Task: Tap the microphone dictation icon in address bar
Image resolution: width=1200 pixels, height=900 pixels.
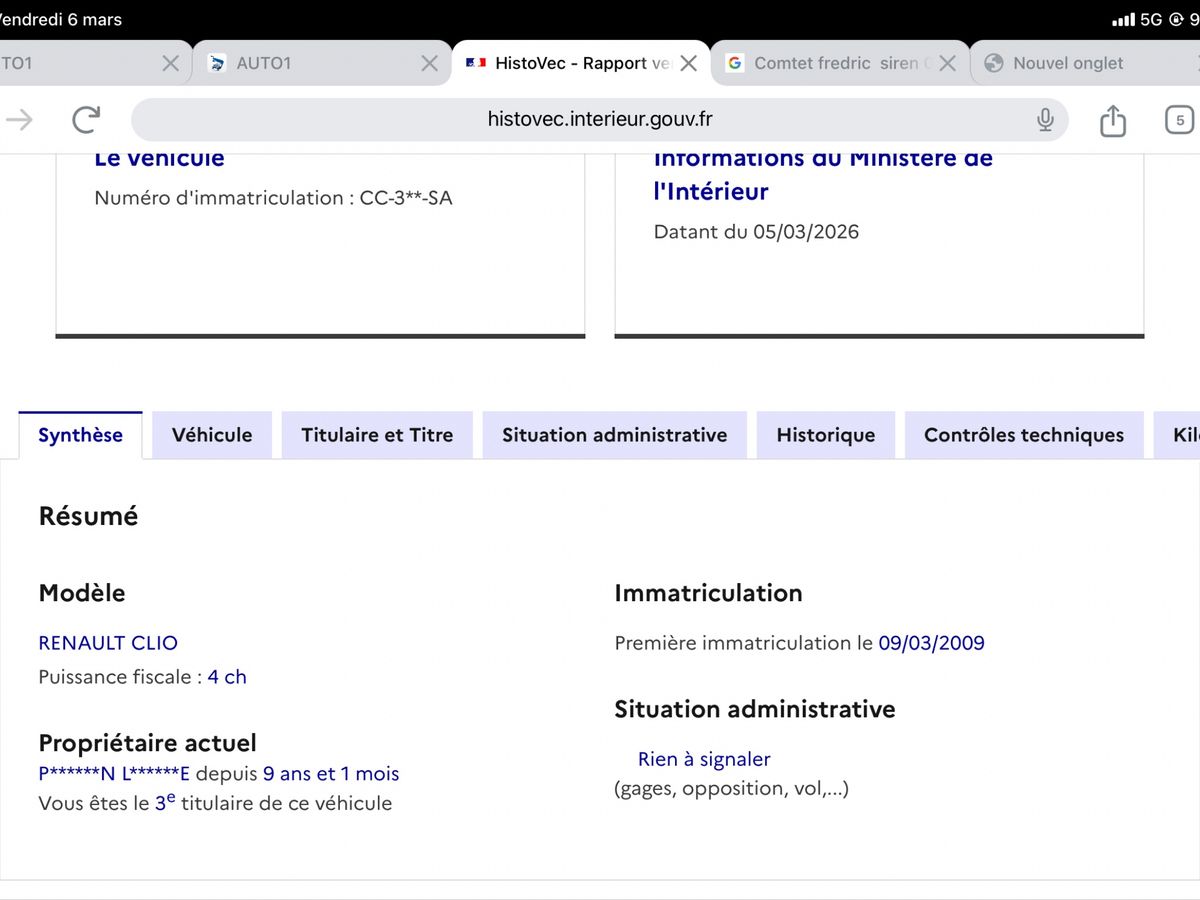Action: pos(1044,118)
